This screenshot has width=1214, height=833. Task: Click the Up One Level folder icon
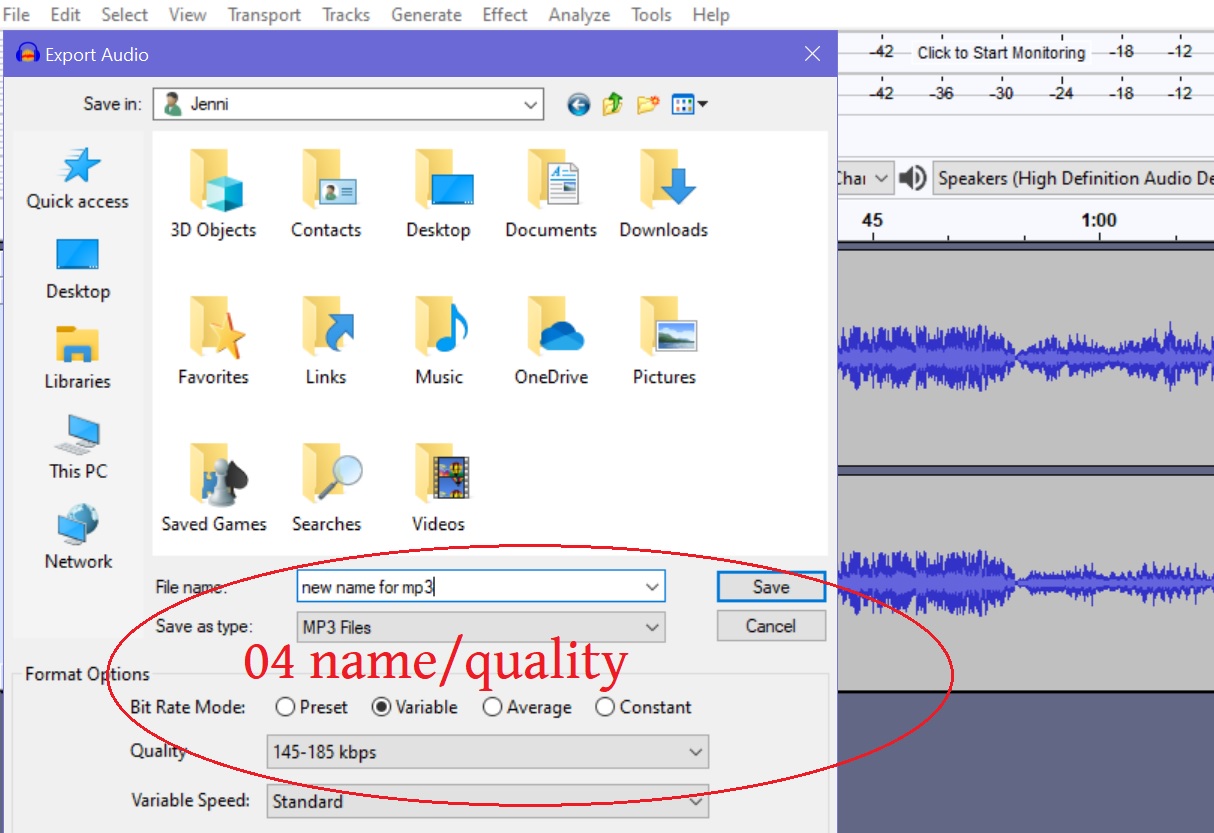tap(614, 104)
